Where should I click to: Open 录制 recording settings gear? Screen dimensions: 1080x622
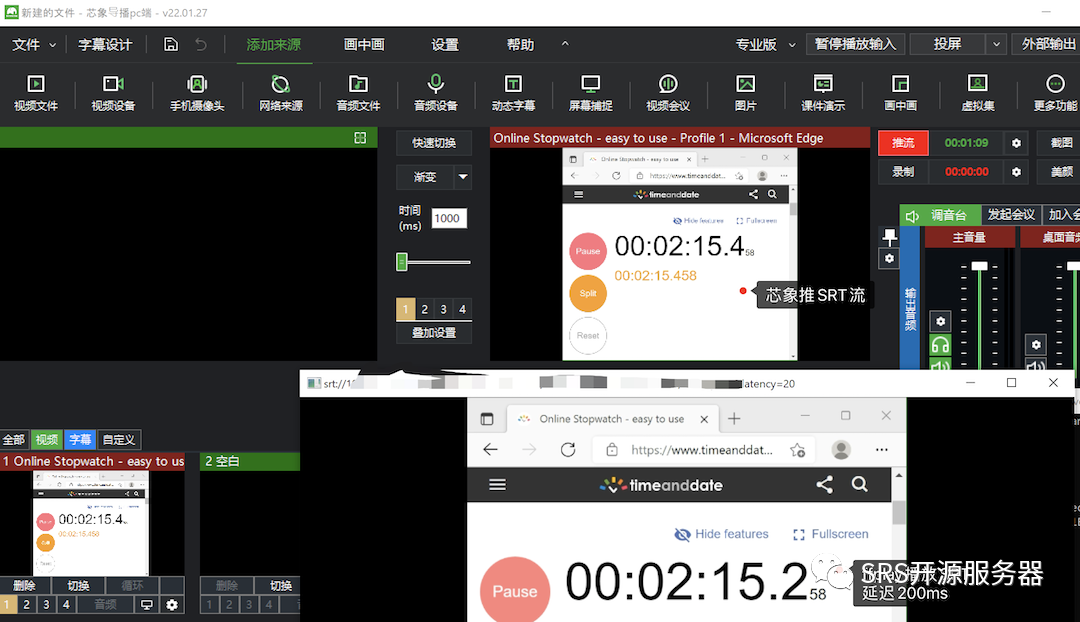(1016, 172)
